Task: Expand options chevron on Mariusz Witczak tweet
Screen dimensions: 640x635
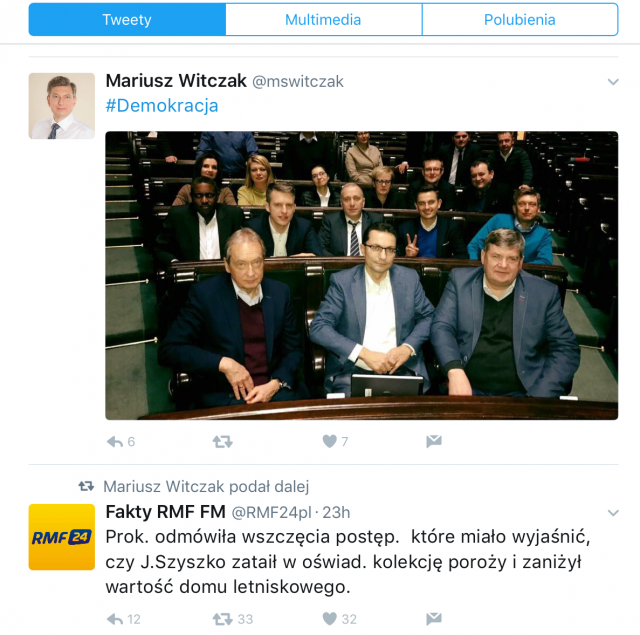Action: [x=613, y=82]
